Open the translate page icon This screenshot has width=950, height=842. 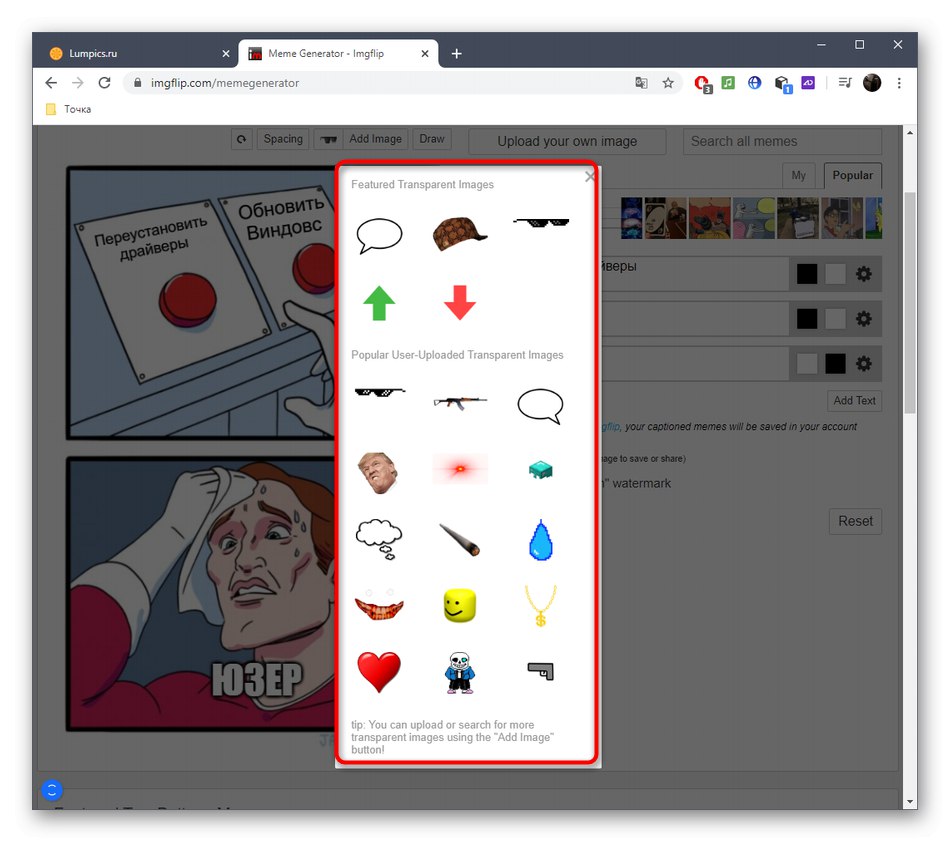pyautogui.click(x=641, y=83)
